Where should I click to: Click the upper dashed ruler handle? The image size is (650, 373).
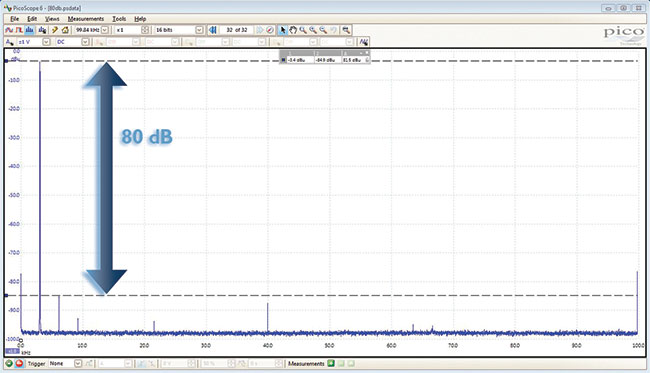coord(6,61)
